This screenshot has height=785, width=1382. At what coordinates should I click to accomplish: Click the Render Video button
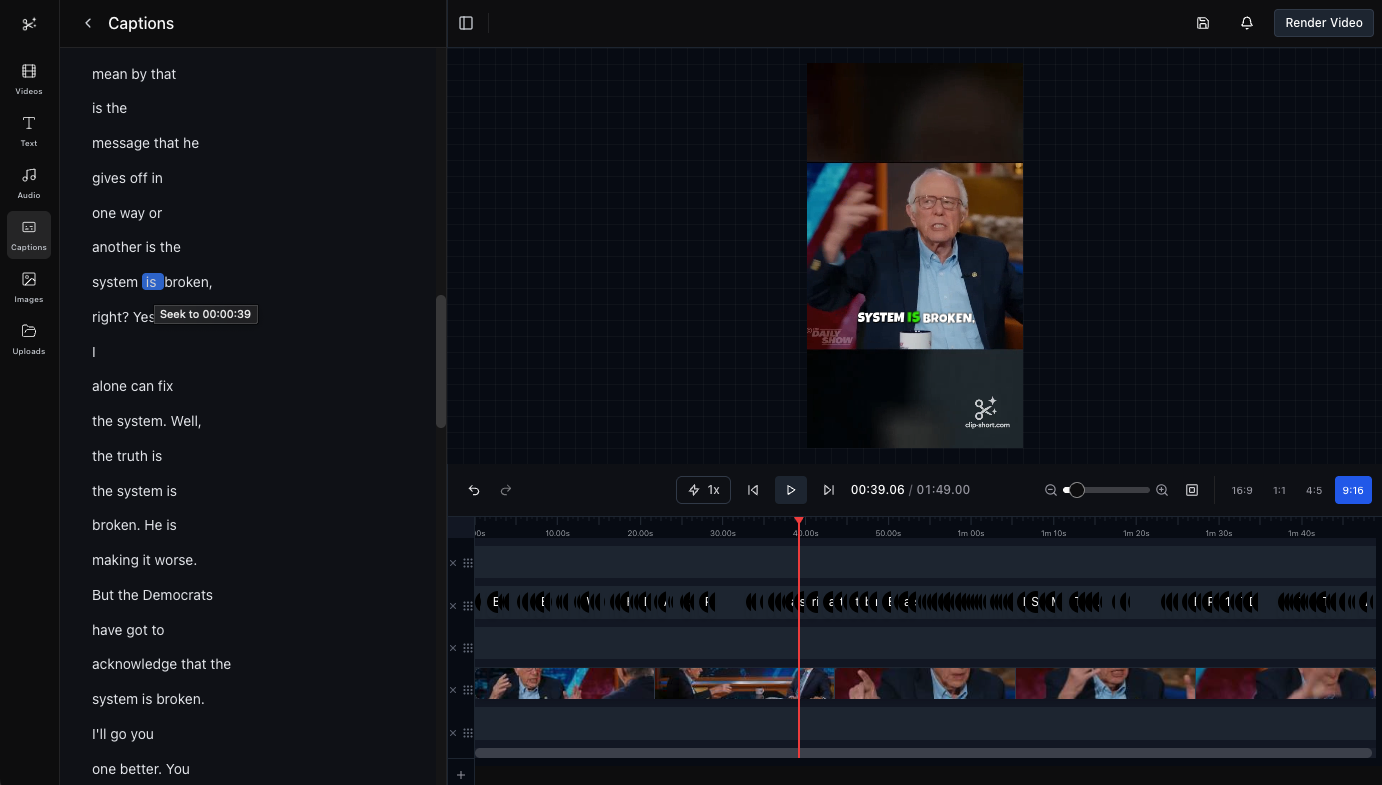(1324, 23)
